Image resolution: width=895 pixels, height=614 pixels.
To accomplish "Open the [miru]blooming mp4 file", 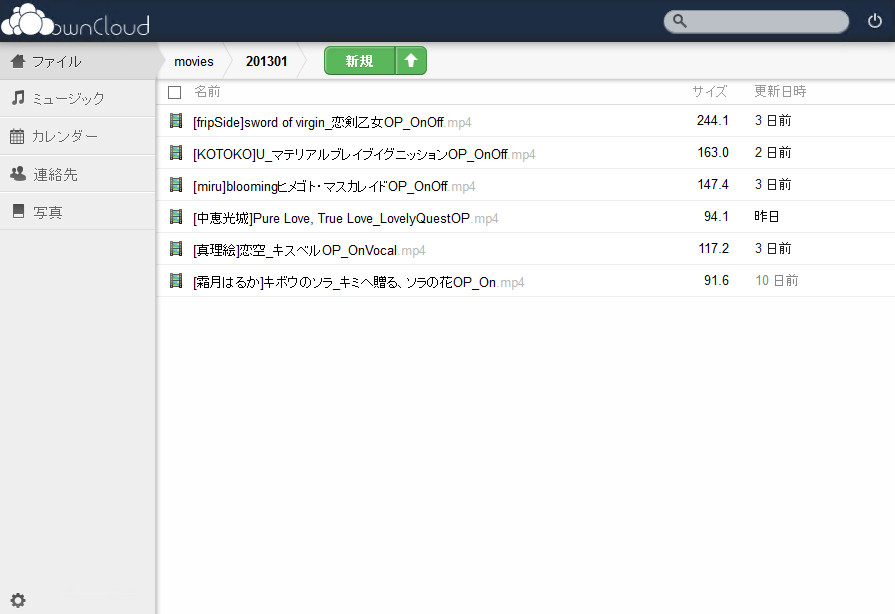I will (x=334, y=186).
